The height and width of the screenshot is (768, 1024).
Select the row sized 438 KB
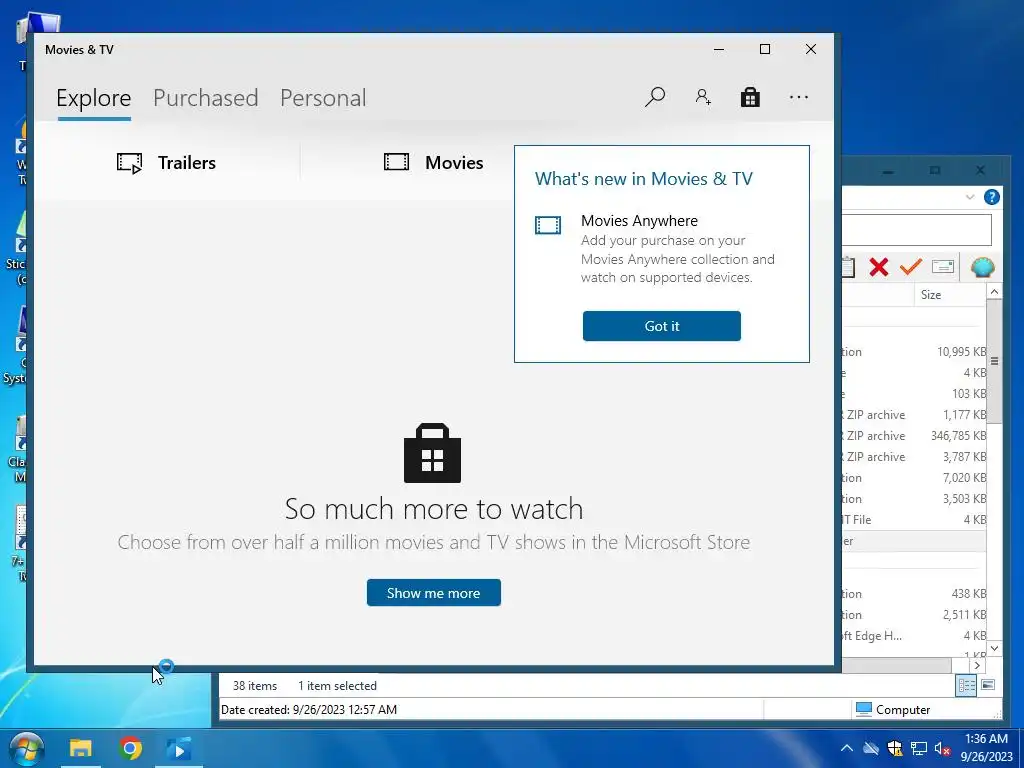coord(914,594)
